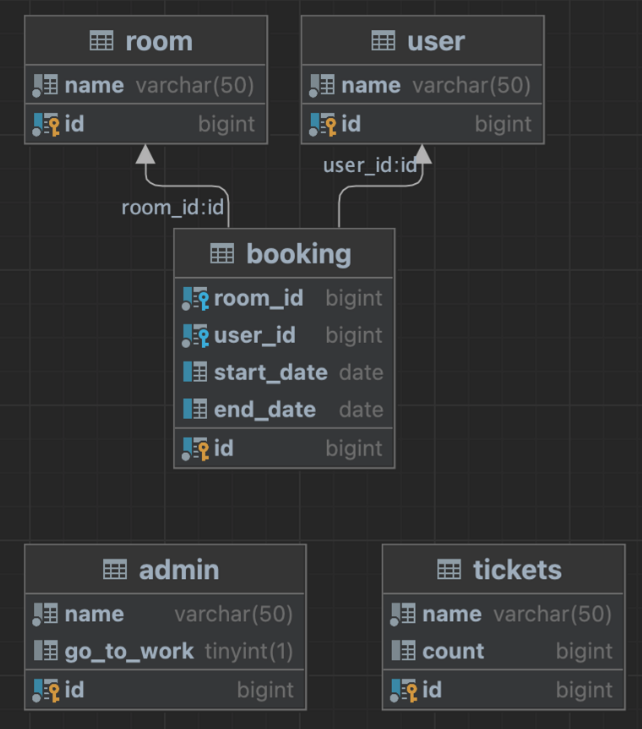Click the booking table grid icon
Screen dimensions: 642x729
pos(222,254)
